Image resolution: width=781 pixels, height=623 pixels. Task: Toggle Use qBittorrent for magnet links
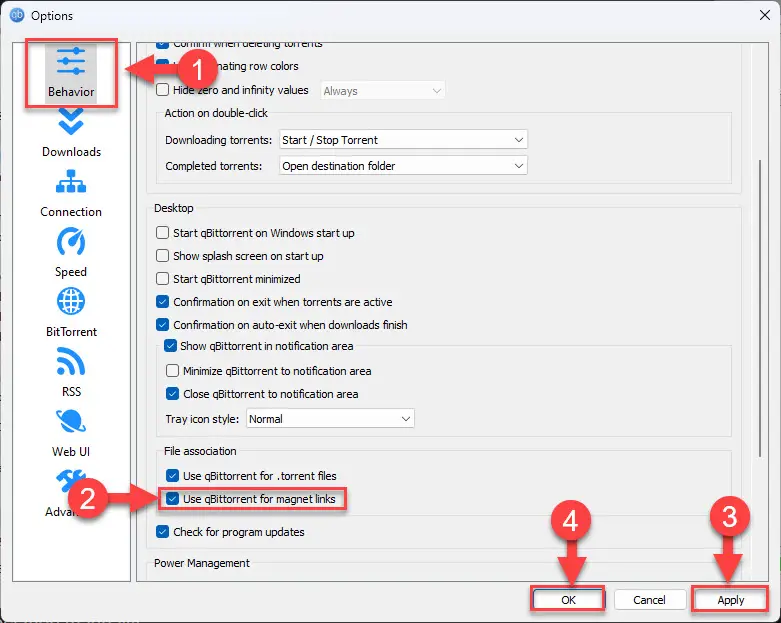[172, 498]
